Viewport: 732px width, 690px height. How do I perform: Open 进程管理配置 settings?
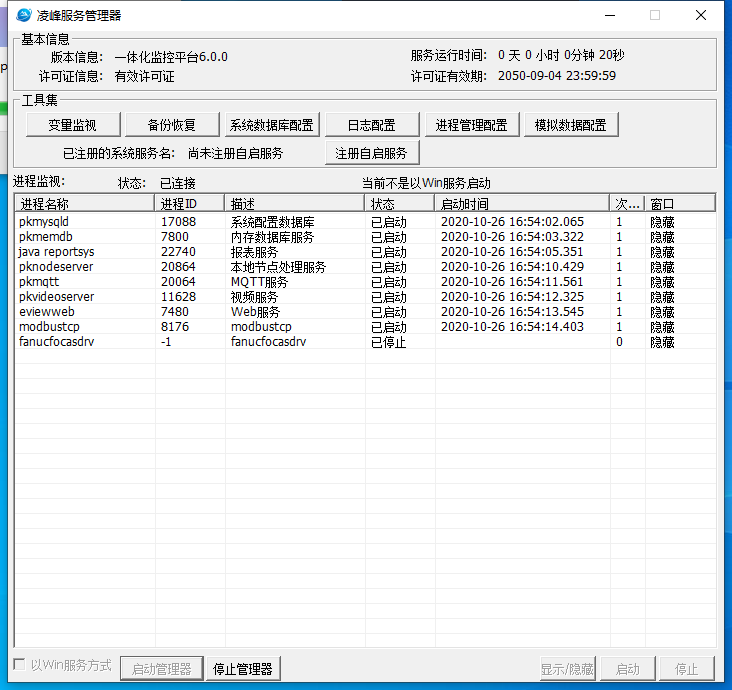tap(472, 125)
